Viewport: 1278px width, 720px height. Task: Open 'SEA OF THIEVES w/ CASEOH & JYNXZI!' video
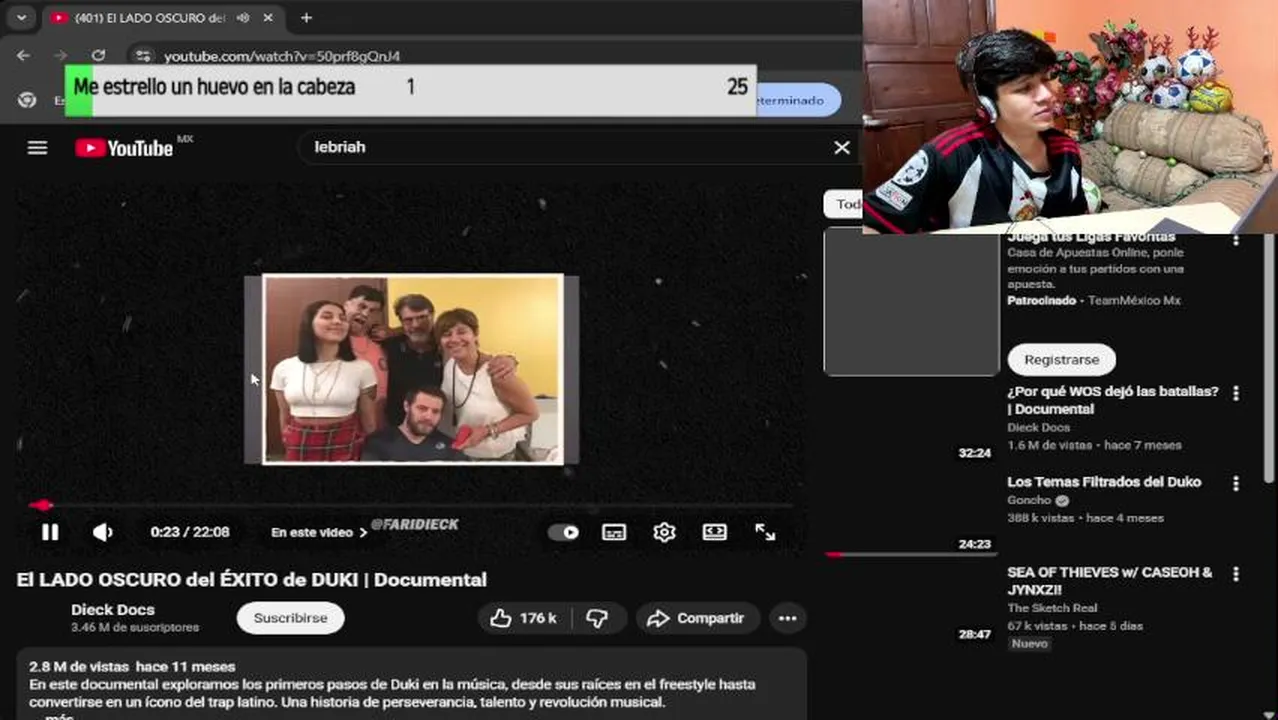pos(1110,580)
